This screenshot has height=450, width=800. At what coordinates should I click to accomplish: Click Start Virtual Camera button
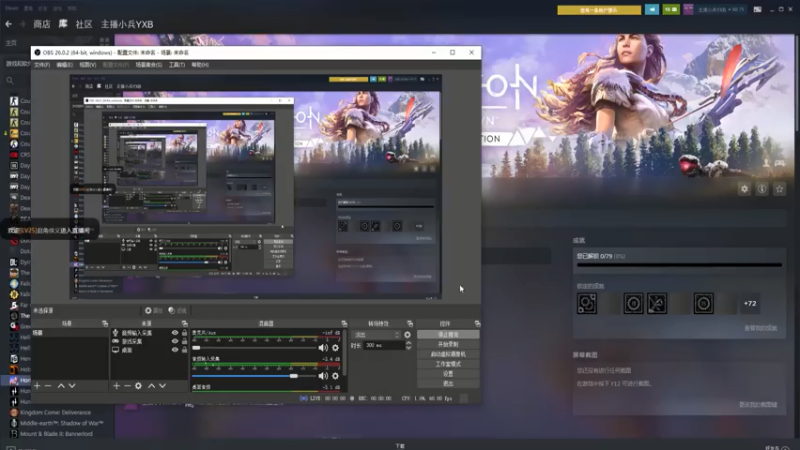[x=448, y=354]
